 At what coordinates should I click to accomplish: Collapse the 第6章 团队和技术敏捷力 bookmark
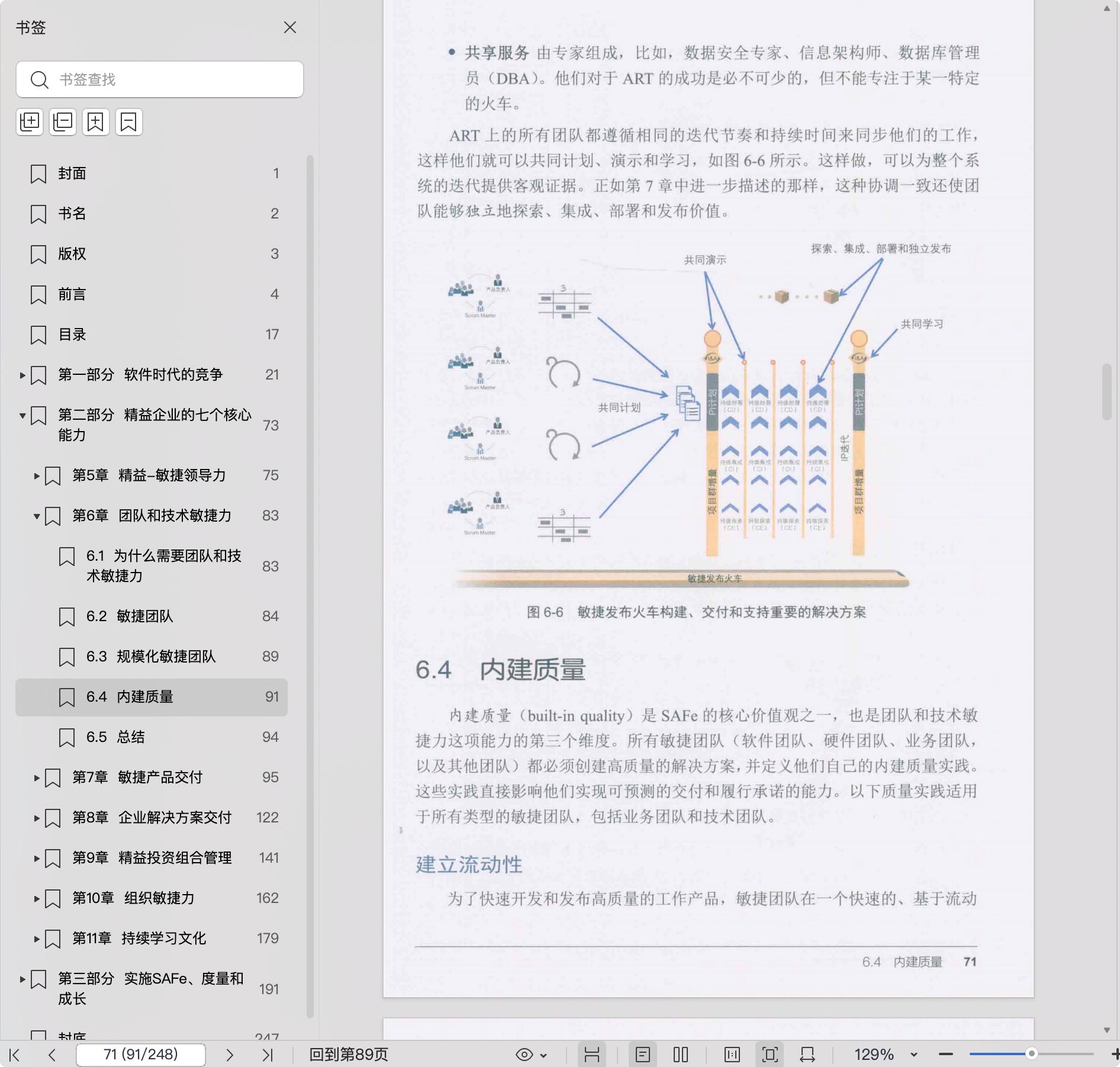point(37,516)
